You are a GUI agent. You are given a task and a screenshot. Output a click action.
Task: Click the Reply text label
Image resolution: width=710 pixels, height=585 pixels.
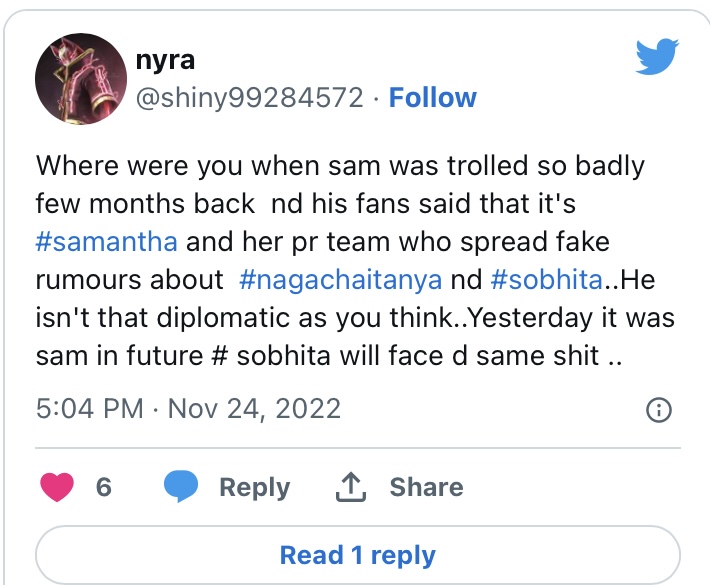(x=254, y=487)
